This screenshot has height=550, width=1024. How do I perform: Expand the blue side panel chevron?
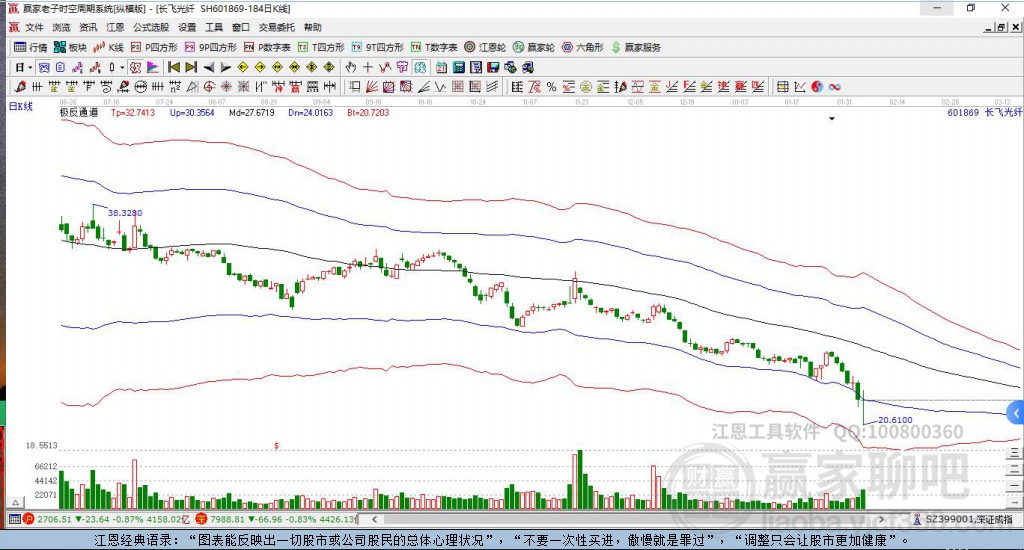[1016, 413]
